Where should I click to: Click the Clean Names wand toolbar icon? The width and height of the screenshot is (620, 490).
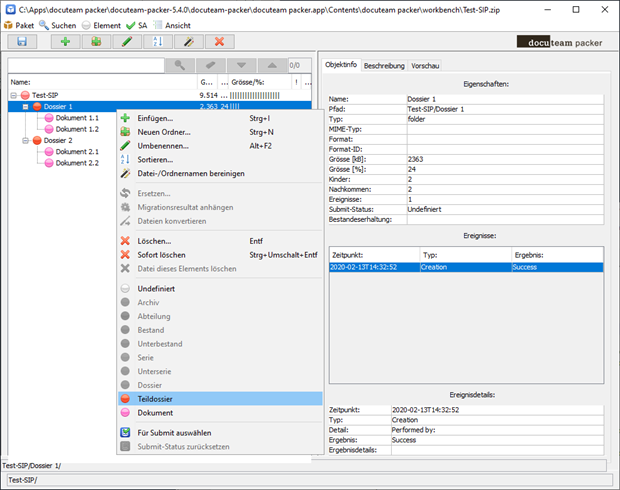187,42
